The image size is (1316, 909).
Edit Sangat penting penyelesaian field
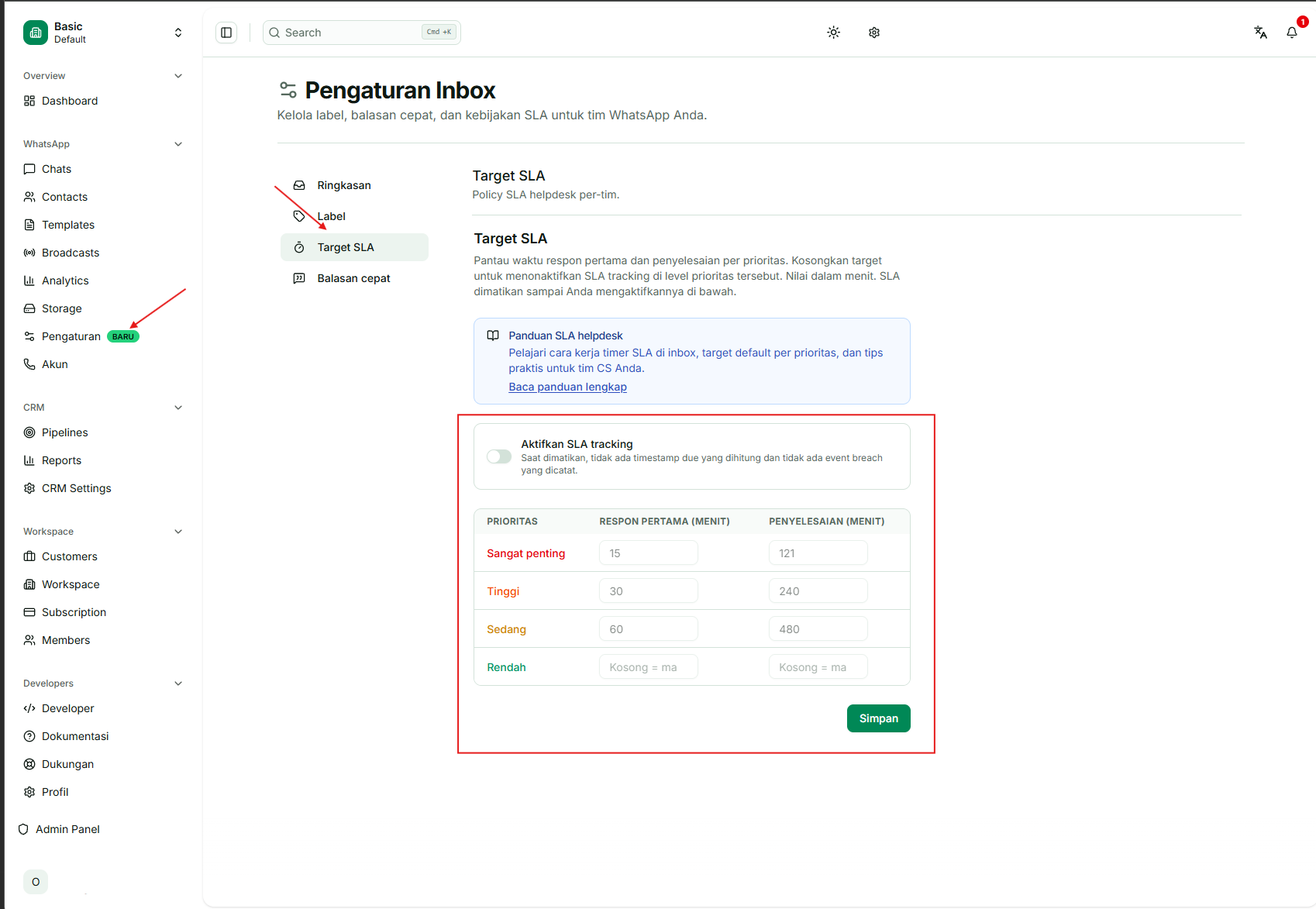click(x=818, y=553)
